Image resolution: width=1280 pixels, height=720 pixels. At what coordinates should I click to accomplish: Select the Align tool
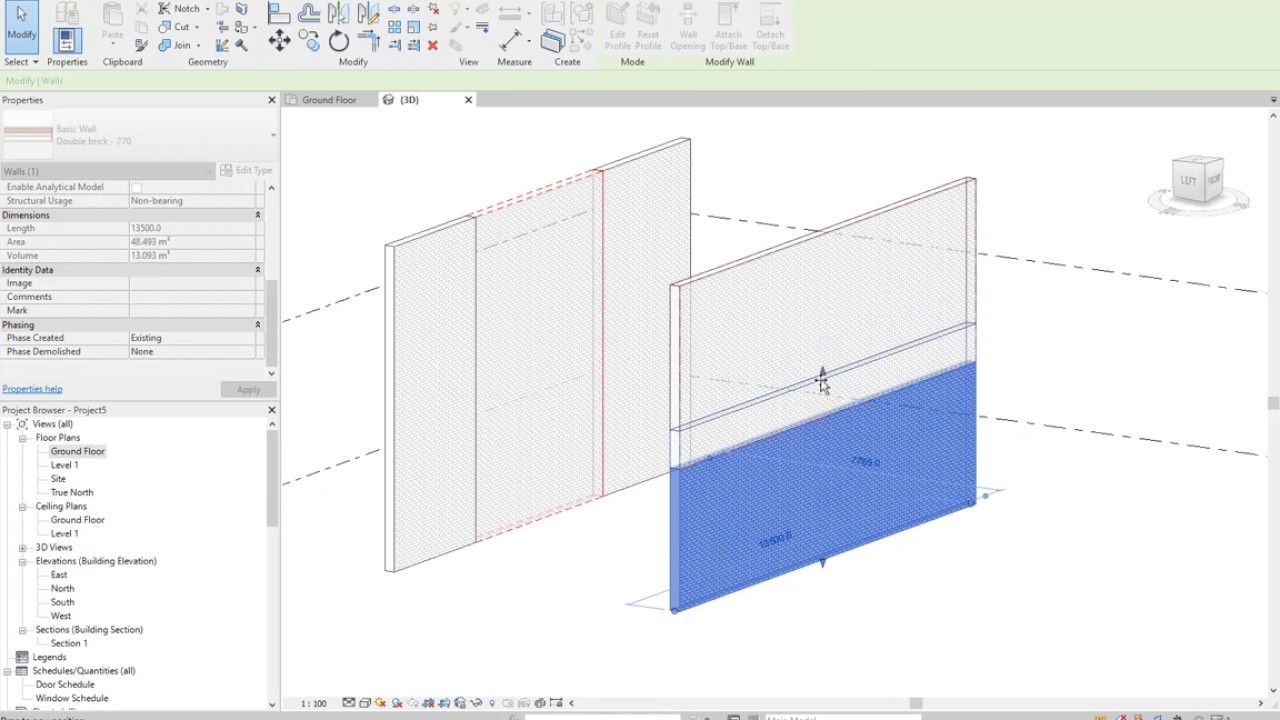(279, 13)
